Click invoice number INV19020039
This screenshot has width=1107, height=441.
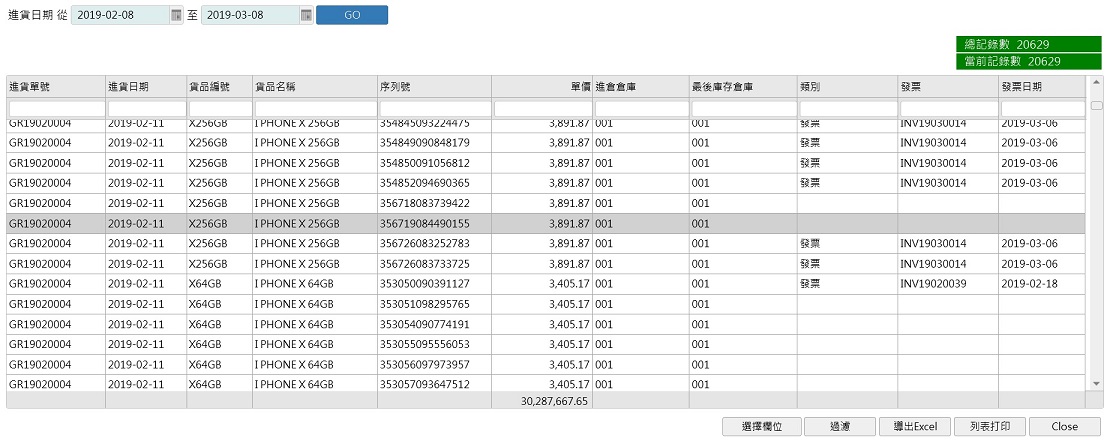tap(933, 284)
